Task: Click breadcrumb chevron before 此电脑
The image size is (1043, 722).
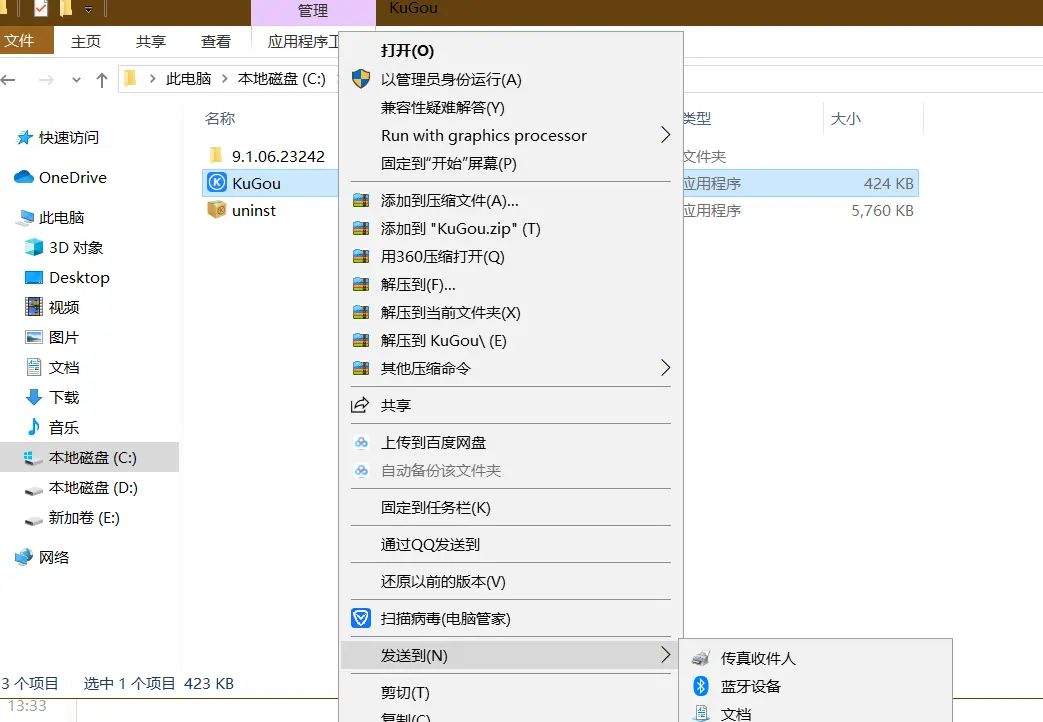Action: [x=152, y=79]
